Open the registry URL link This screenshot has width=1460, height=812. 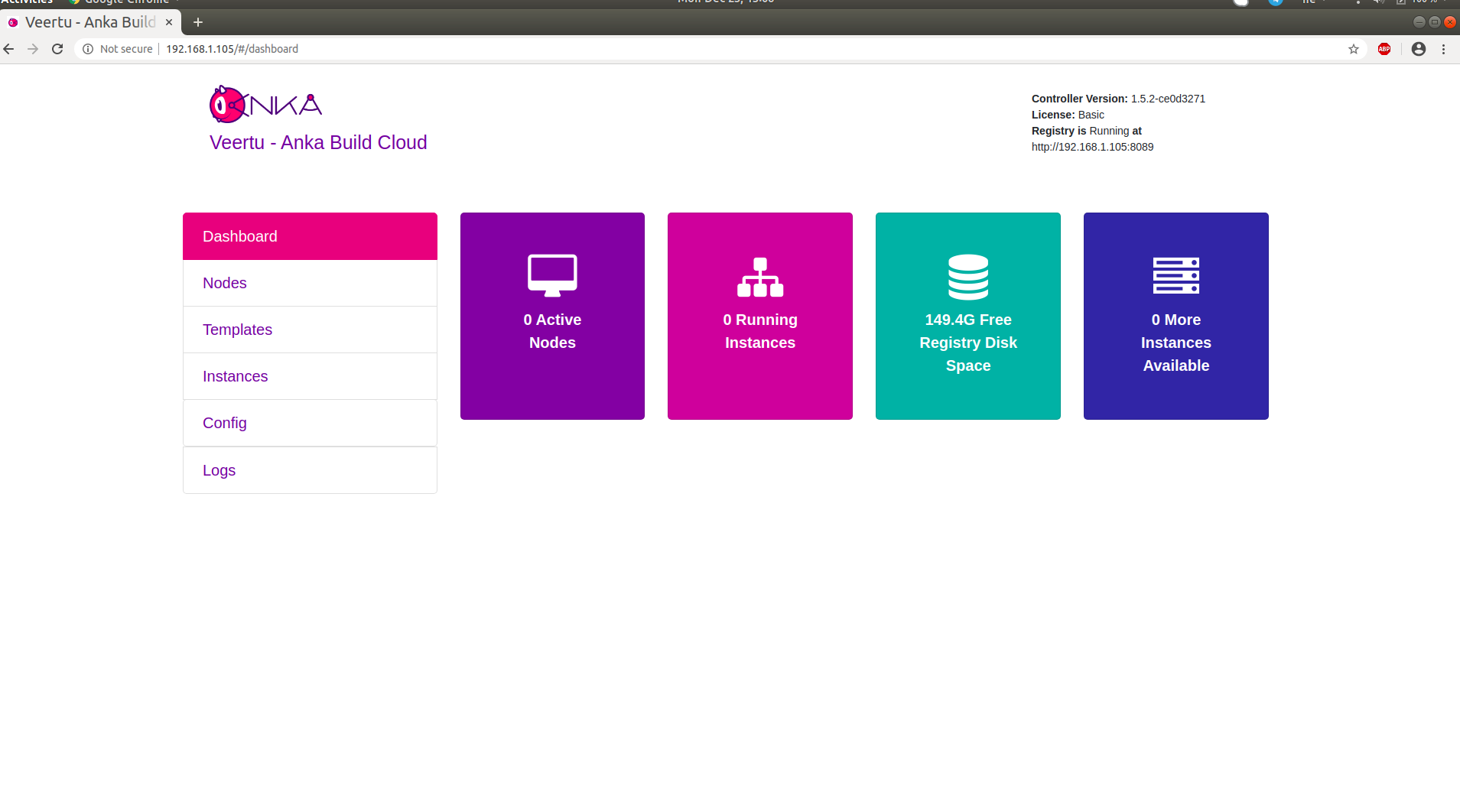tap(1092, 147)
